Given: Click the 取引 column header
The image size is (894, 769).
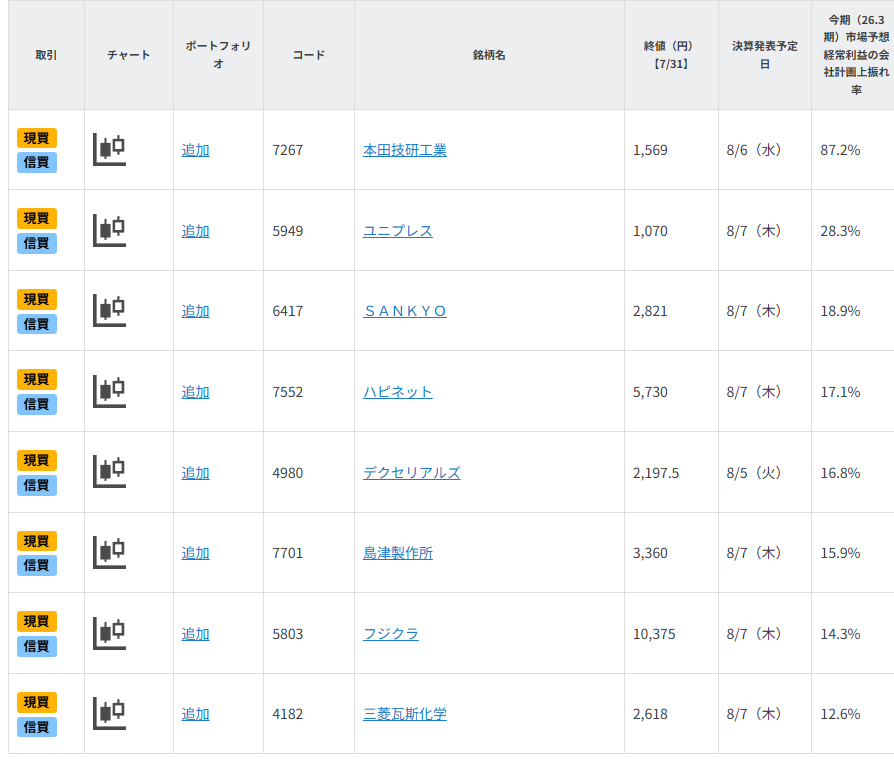Looking at the screenshot, I should [x=46, y=55].
